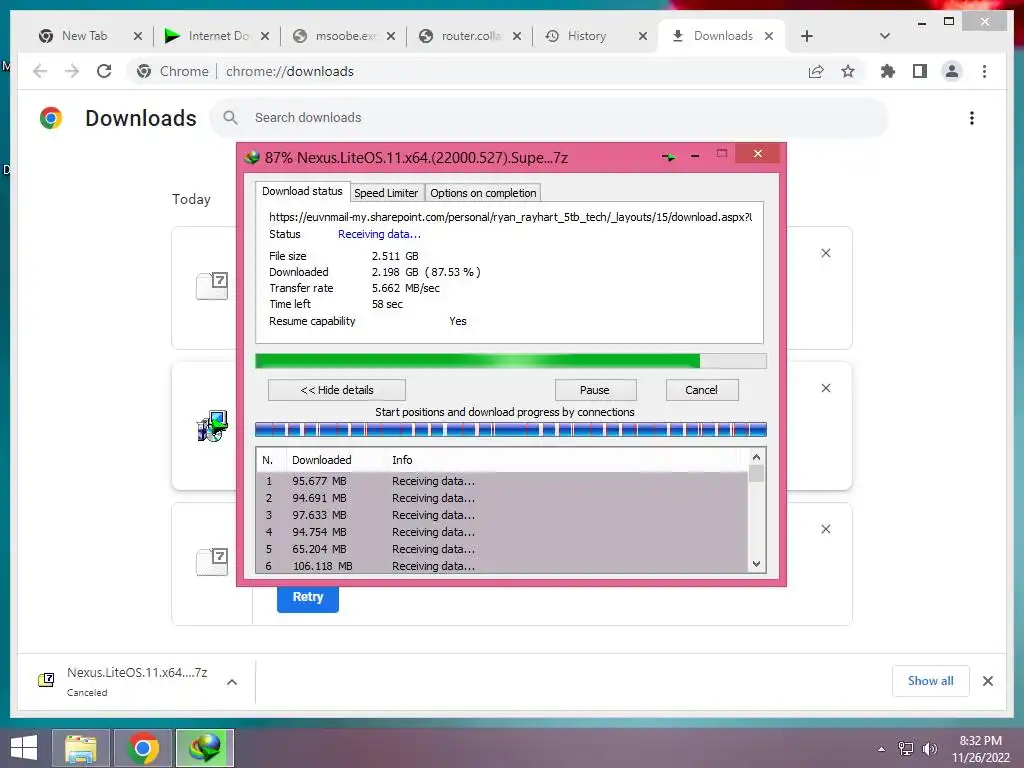This screenshot has width=1024, height=768.
Task: Click the third download's file icon
Action: (x=212, y=561)
